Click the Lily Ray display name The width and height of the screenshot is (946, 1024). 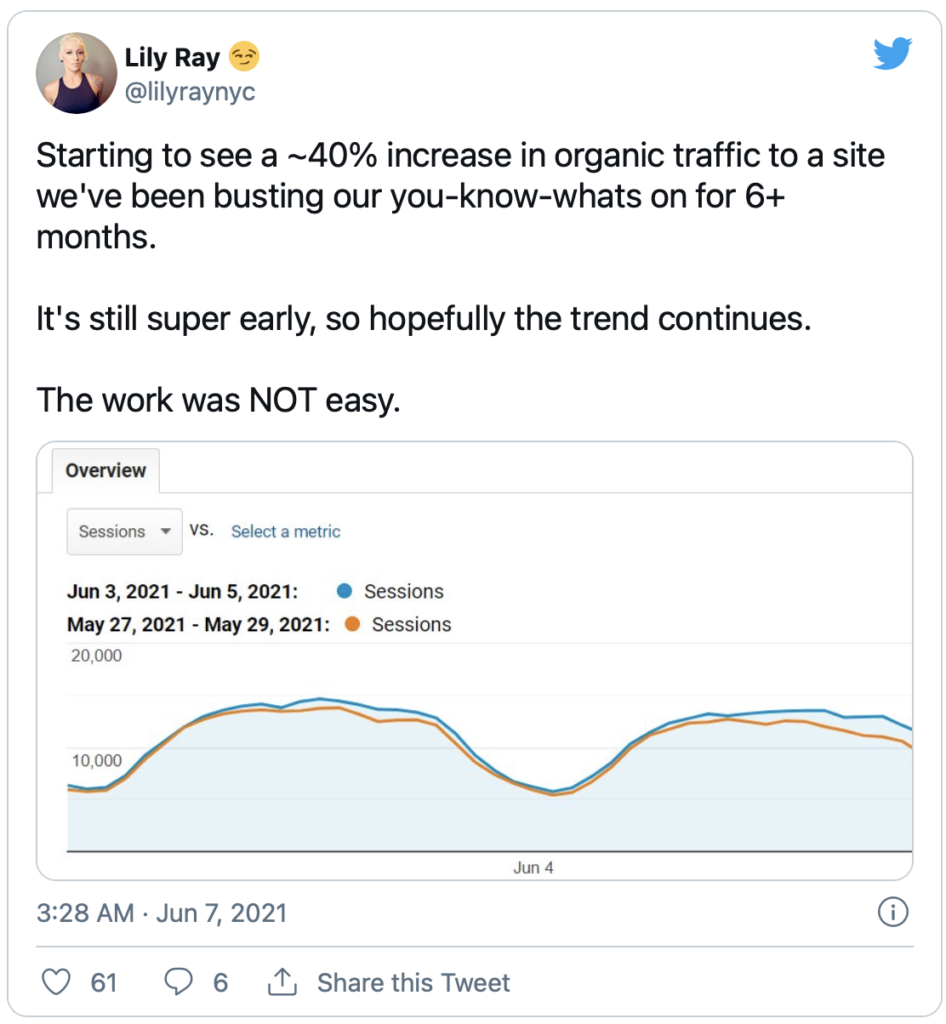click(x=172, y=57)
